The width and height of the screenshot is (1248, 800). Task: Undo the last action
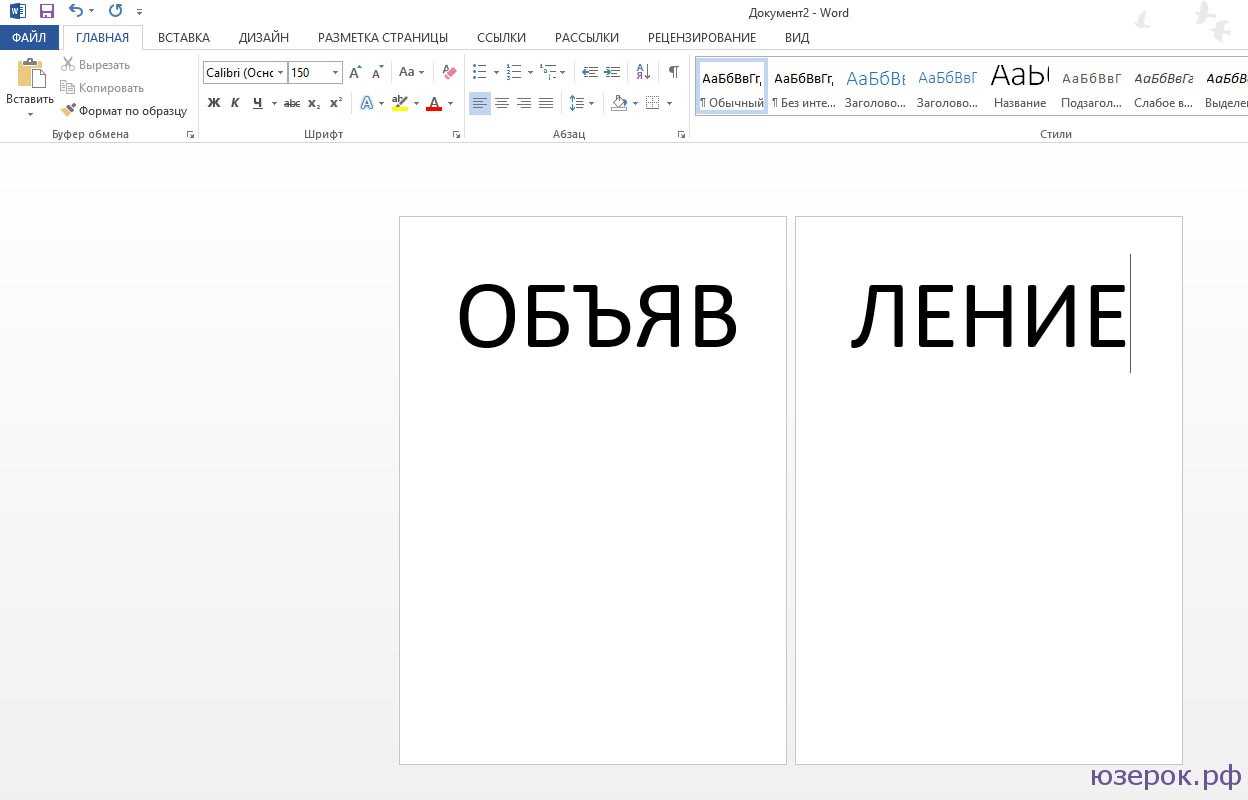(x=76, y=12)
